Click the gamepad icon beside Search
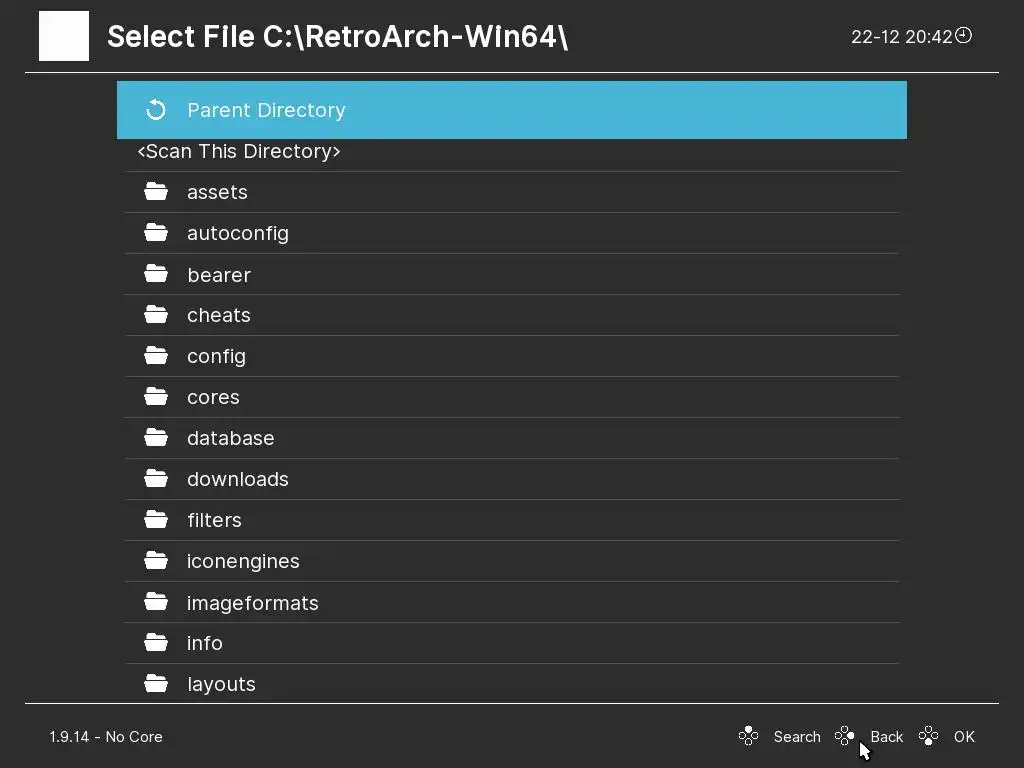The height and width of the screenshot is (768, 1024). 748,736
